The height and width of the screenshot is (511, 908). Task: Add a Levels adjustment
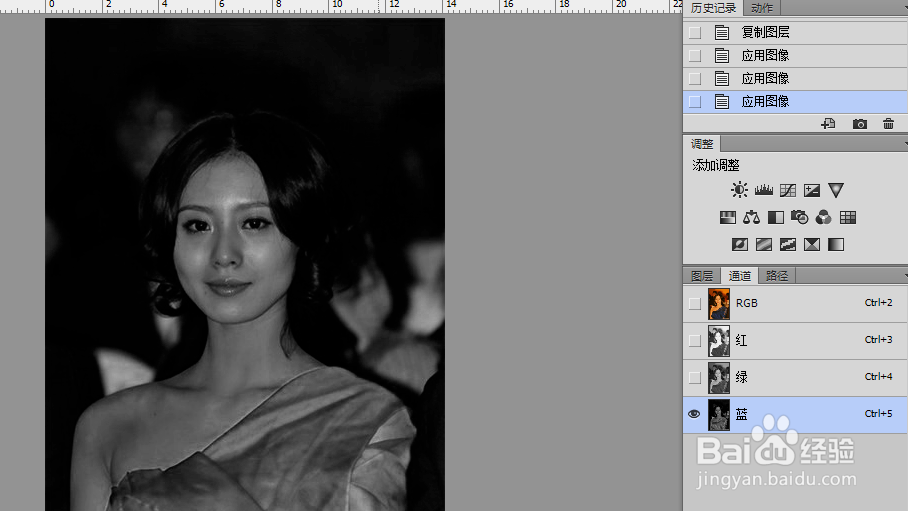click(764, 190)
